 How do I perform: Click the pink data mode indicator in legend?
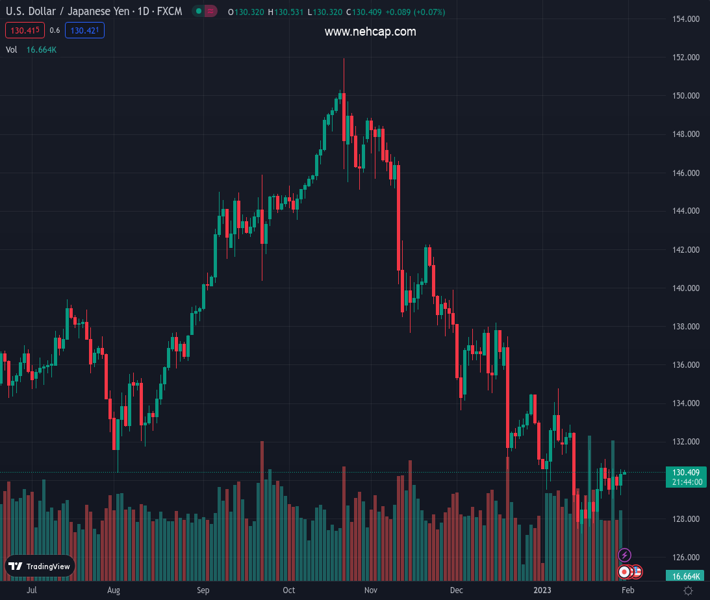[x=212, y=12]
